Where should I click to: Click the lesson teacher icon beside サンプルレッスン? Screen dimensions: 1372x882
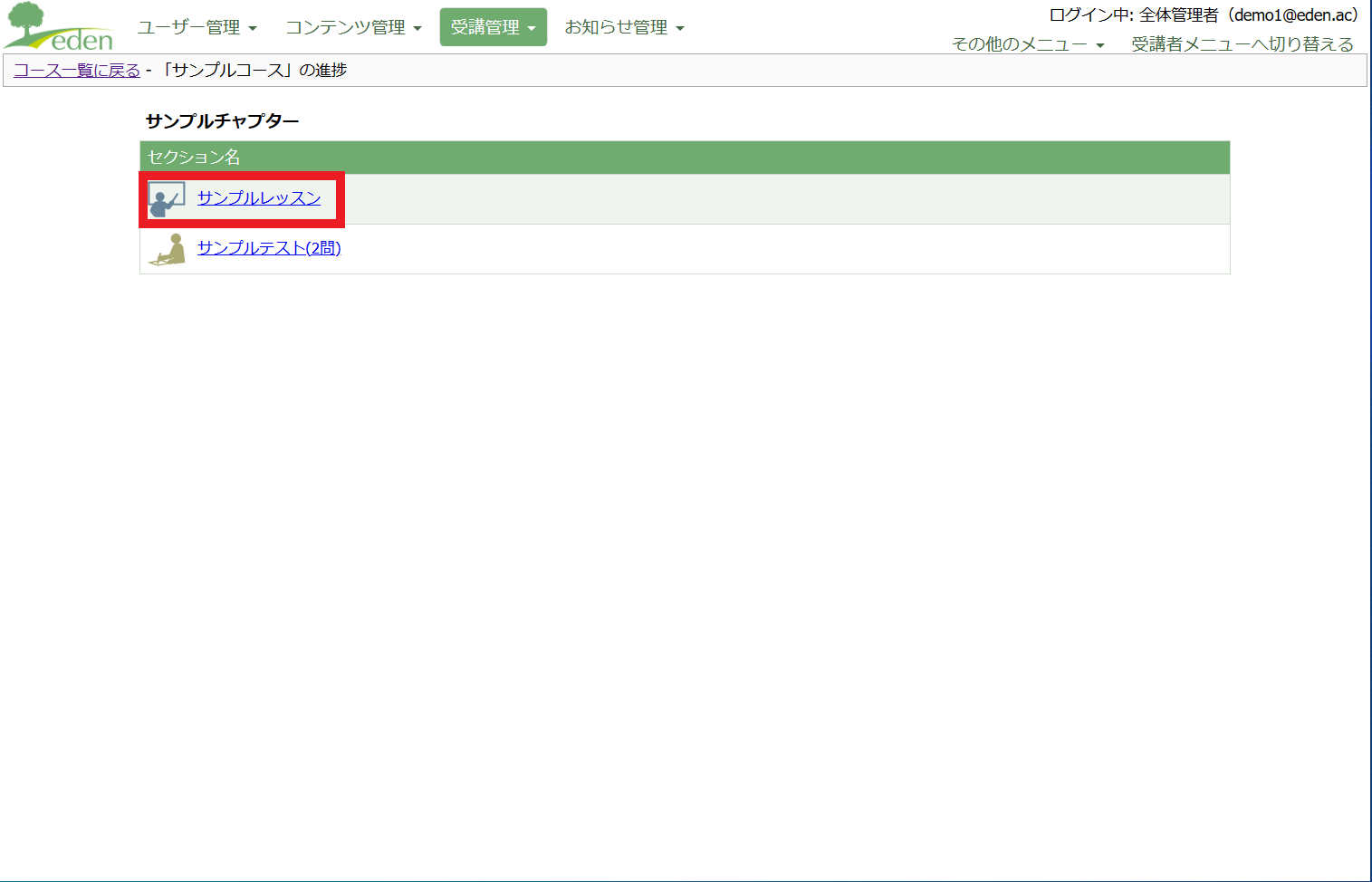point(167,199)
